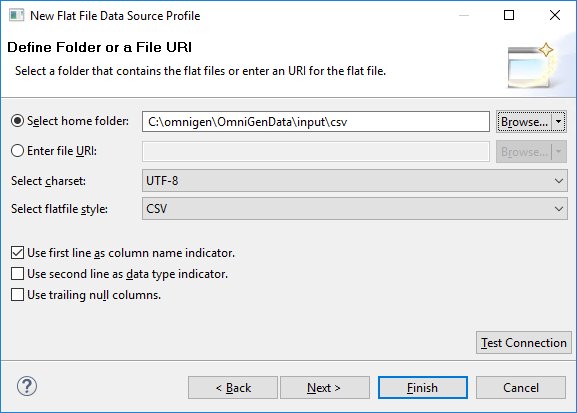Check Use trailing null columns
577x413 pixels.
click(x=17, y=295)
